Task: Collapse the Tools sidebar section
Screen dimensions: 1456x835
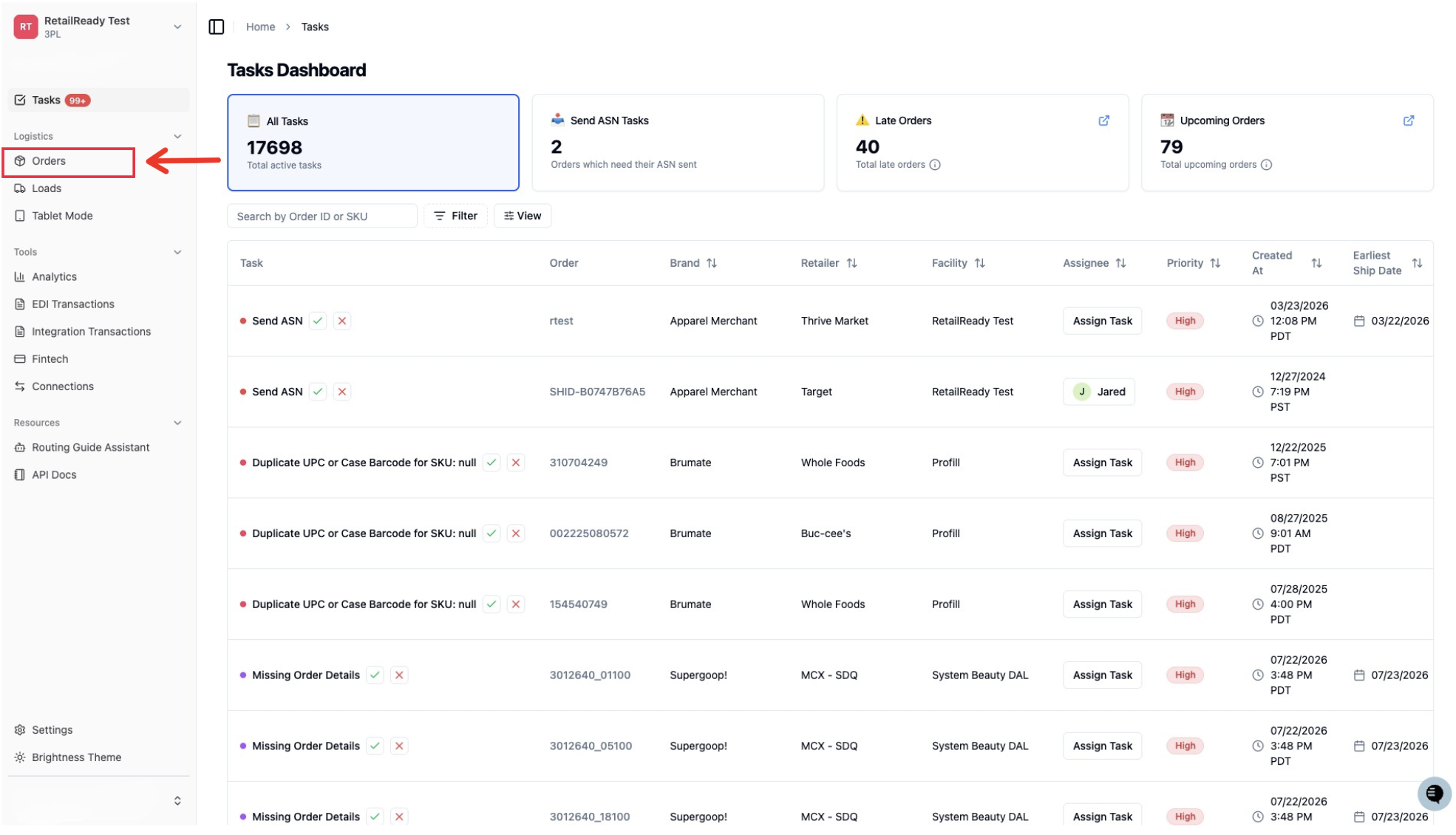Action: (x=177, y=253)
